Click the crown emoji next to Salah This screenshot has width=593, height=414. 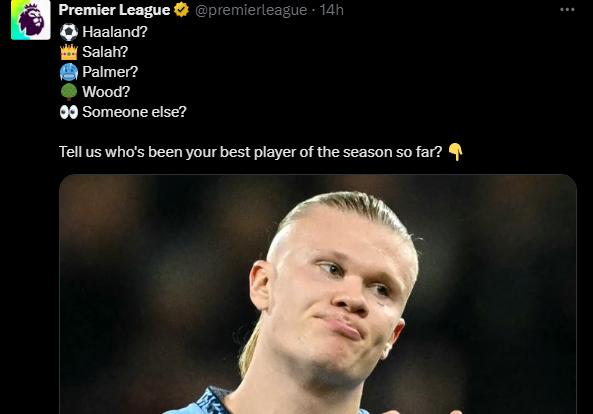click(x=69, y=52)
